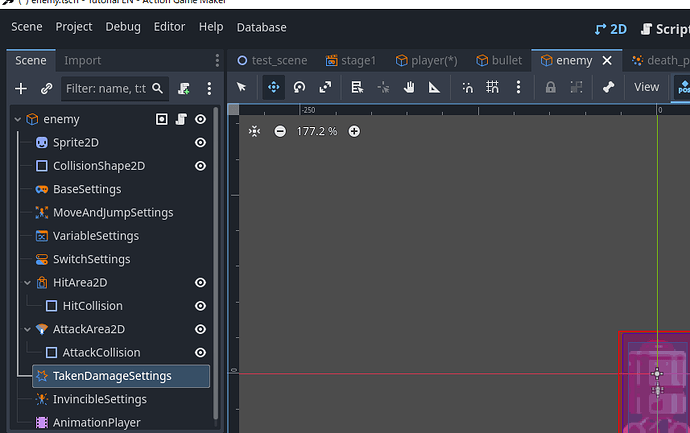Click the add new node plus icon

click(21, 89)
